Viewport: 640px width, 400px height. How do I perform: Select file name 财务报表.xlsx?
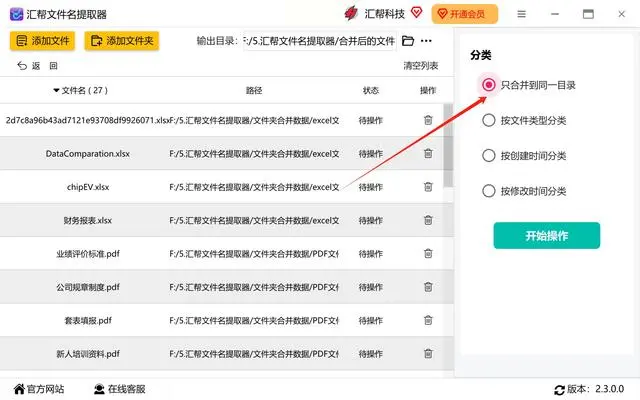coord(87,220)
